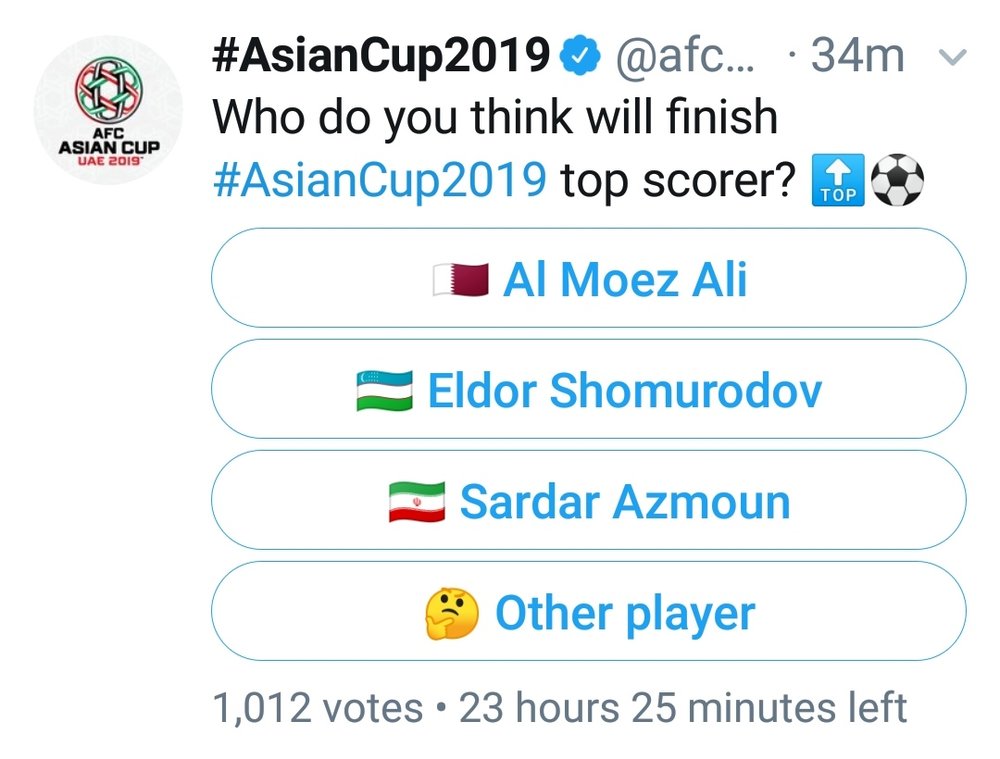The image size is (1000, 759).
Task: Click the 23 hours 25 minutes left text
Action: click(683, 708)
